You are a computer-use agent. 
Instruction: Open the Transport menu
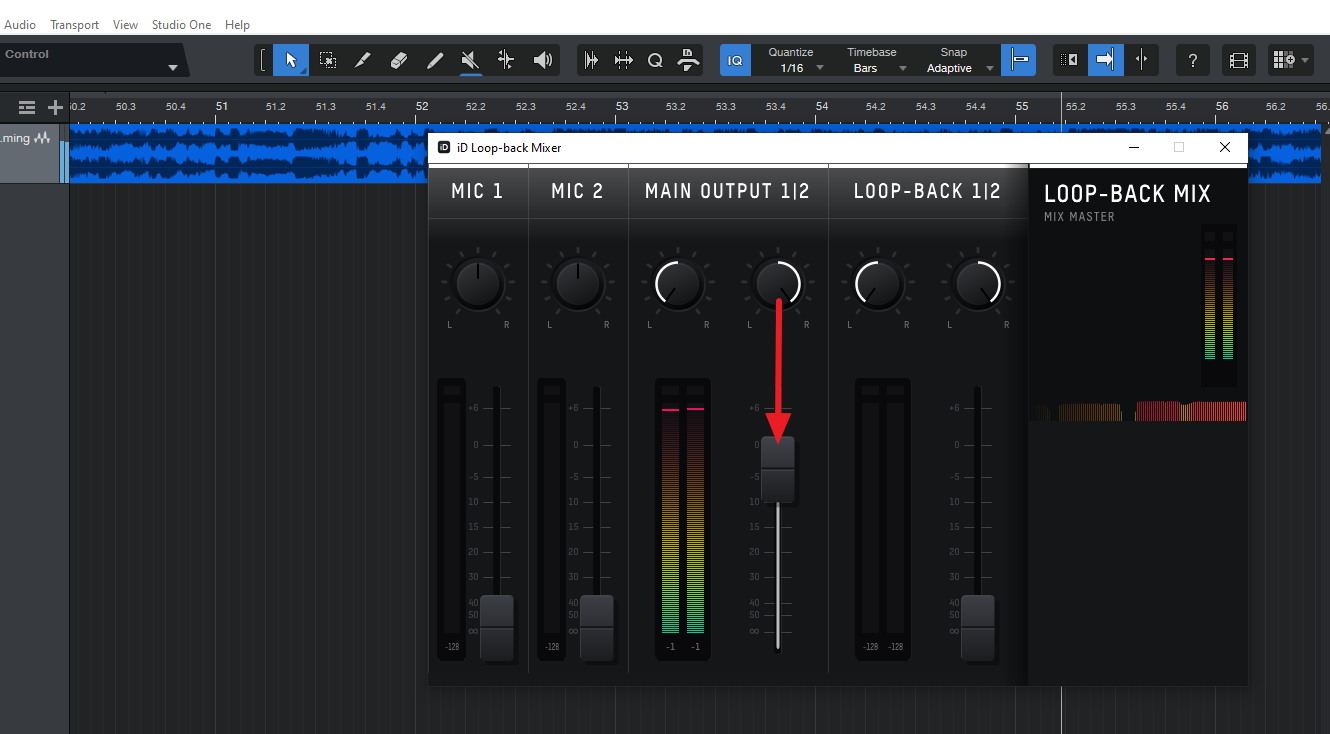[75, 24]
